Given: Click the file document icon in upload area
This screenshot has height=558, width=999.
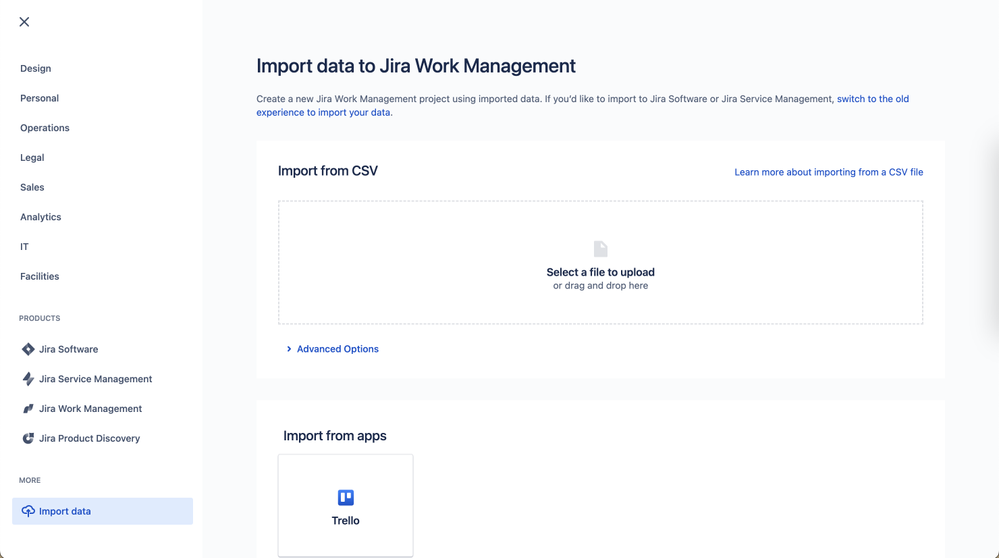Looking at the screenshot, I should pyautogui.click(x=600, y=248).
